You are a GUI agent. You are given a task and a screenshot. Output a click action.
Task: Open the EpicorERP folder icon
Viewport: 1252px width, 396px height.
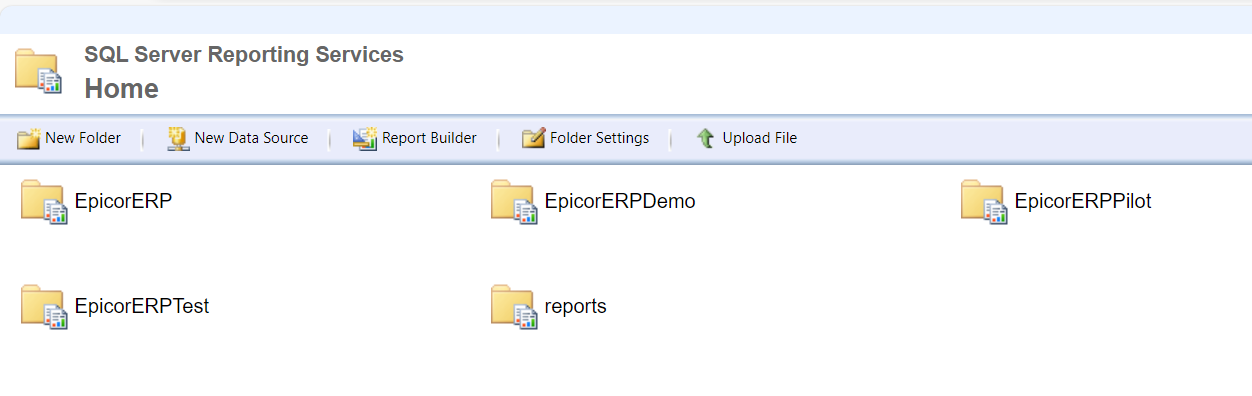point(44,201)
